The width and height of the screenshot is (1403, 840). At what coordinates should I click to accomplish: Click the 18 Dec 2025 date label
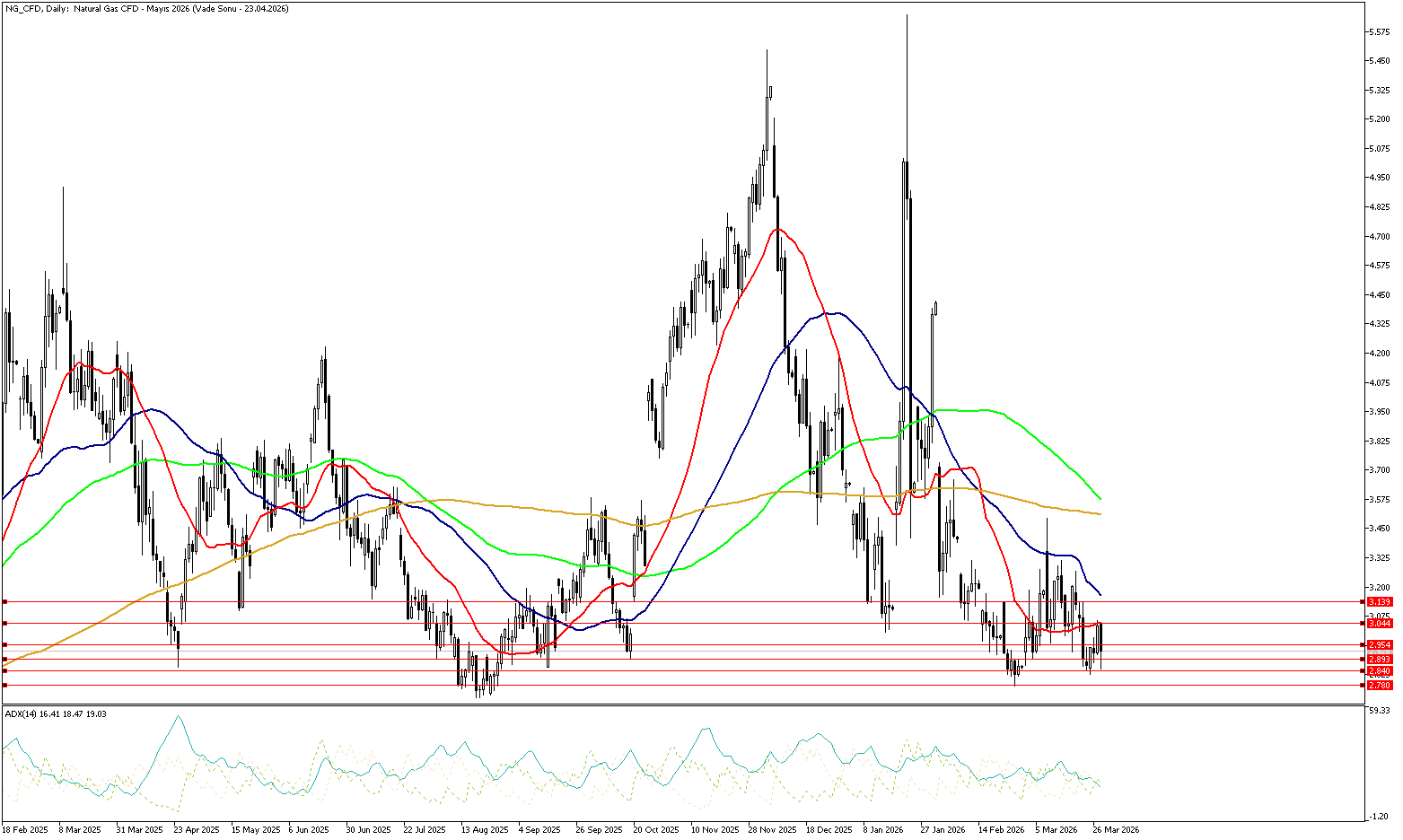point(829,830)
